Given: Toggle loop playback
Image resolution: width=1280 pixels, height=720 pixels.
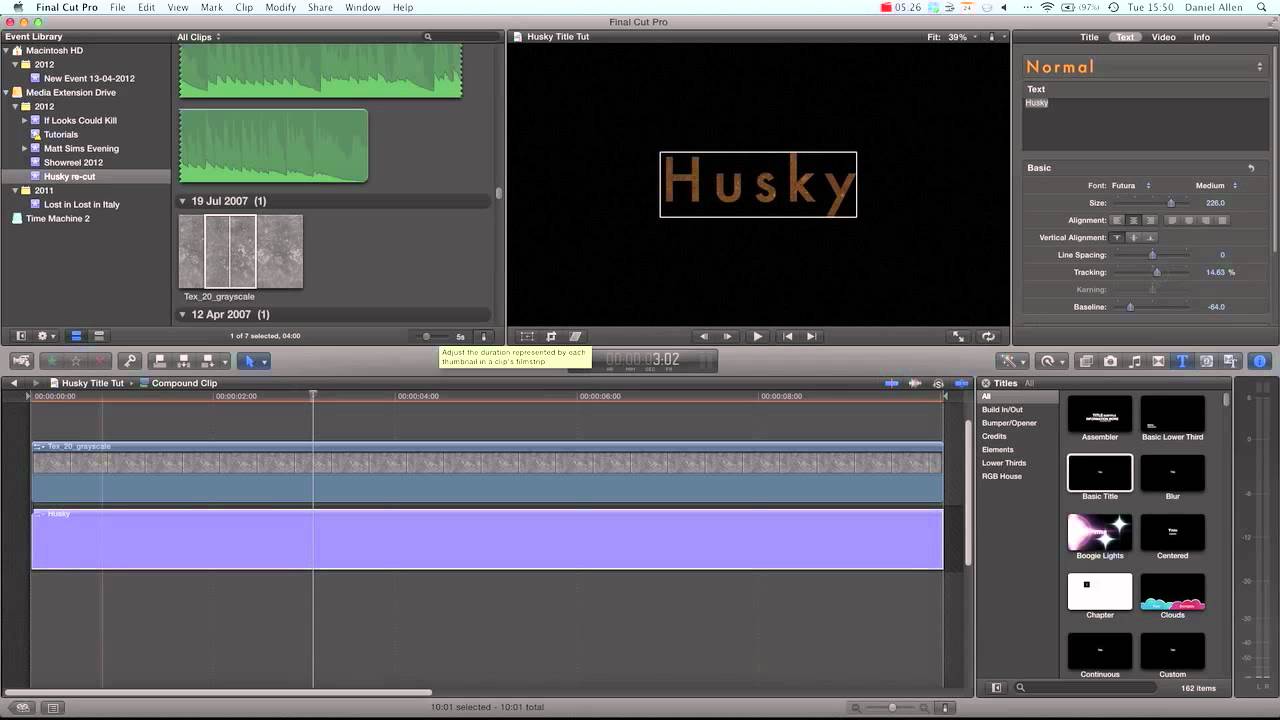Looking at the screenshot, I should click(x=988, y=336).
